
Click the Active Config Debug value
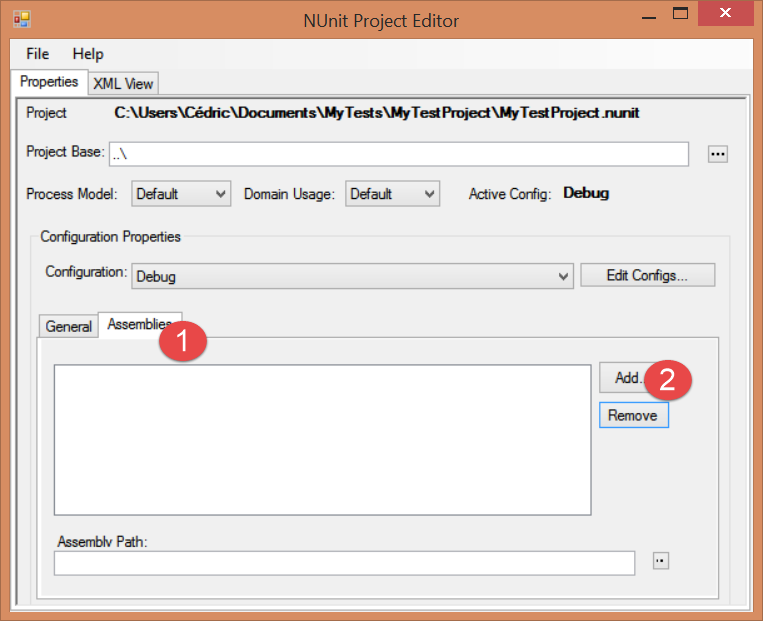pos(586,193)
